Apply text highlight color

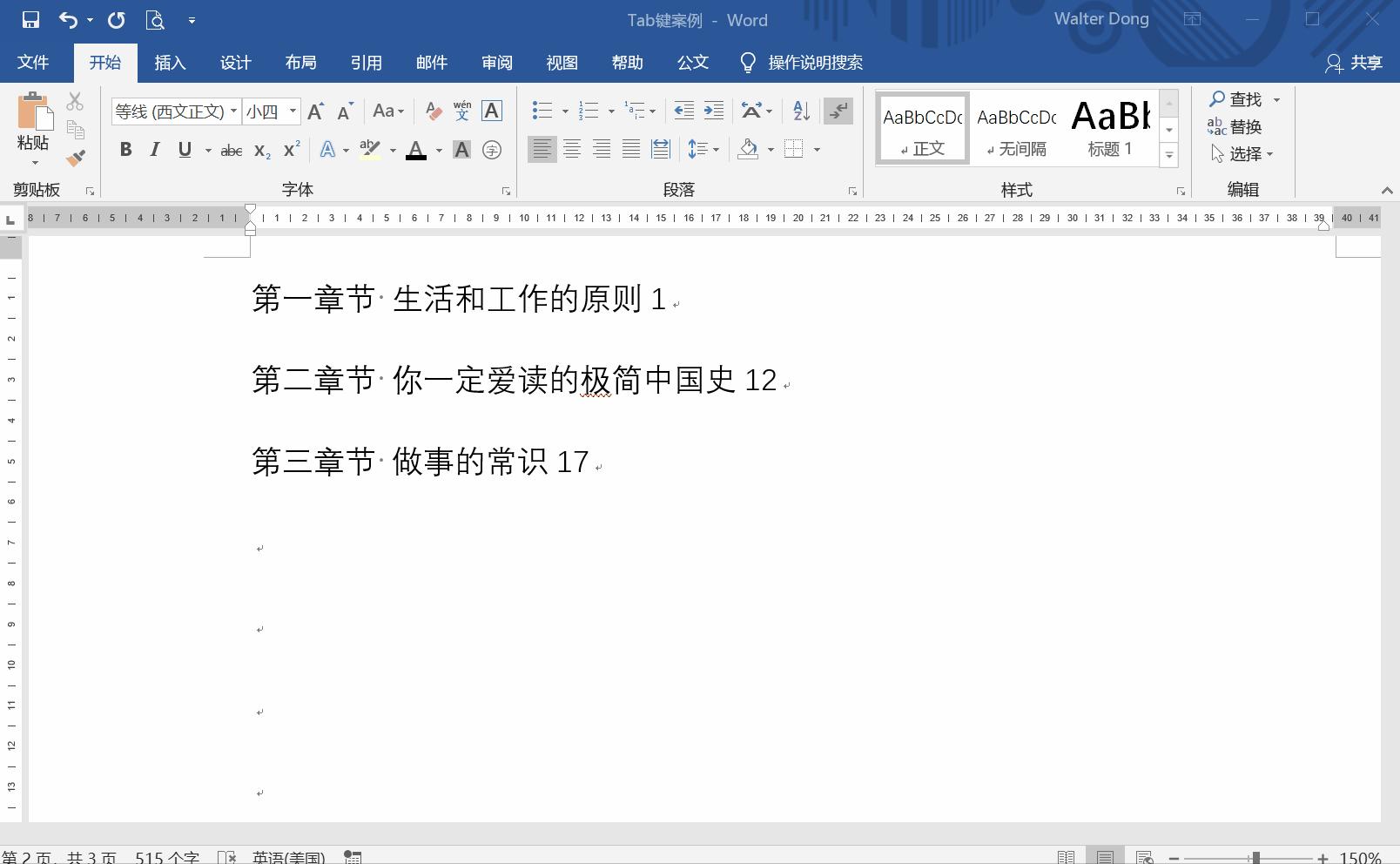click(x=369, y=149)
